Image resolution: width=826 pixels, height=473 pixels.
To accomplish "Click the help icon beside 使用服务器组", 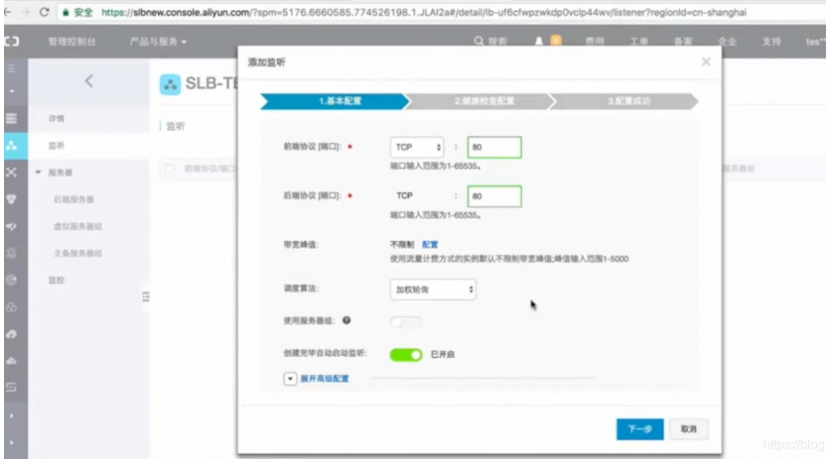I will [x=346, y=320].
